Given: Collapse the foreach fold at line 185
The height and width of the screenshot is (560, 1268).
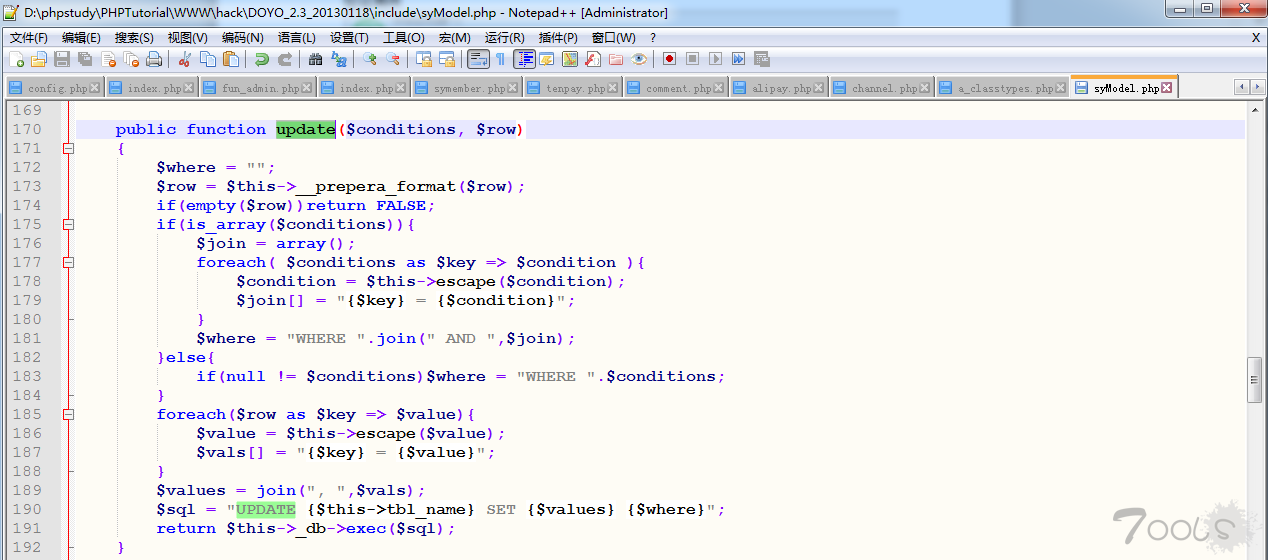Looking at the screenshot, I should 68,414.
